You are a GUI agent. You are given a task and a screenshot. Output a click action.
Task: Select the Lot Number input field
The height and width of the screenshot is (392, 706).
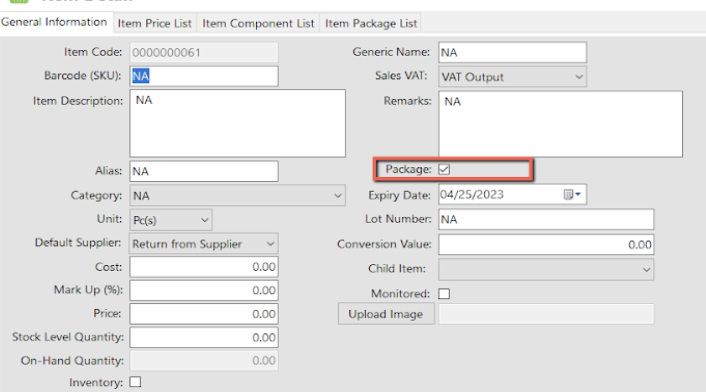point(546,220)
